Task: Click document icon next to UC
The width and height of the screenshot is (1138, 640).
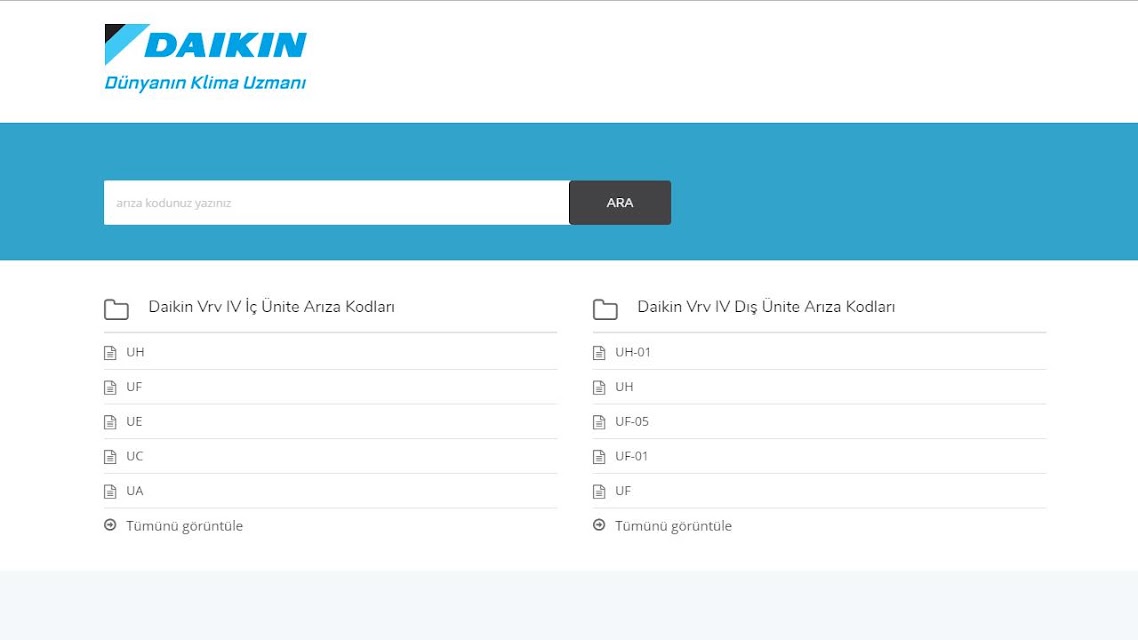Action: coord(110,457)
